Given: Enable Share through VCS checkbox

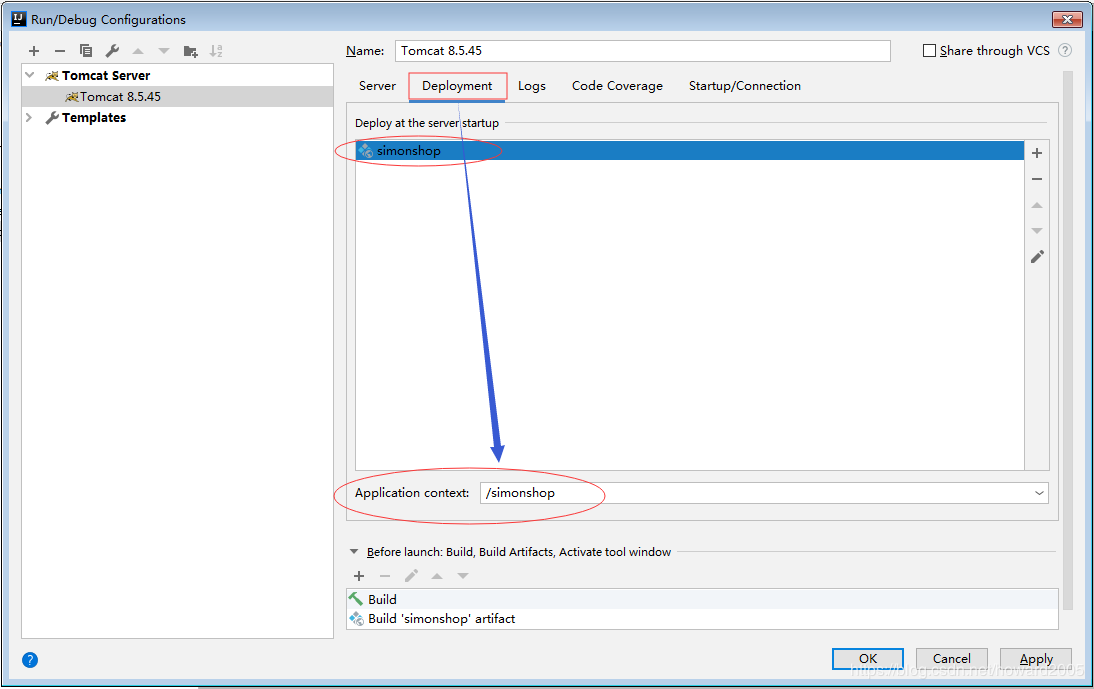Looking at the screenshot, I should point(929,51).
